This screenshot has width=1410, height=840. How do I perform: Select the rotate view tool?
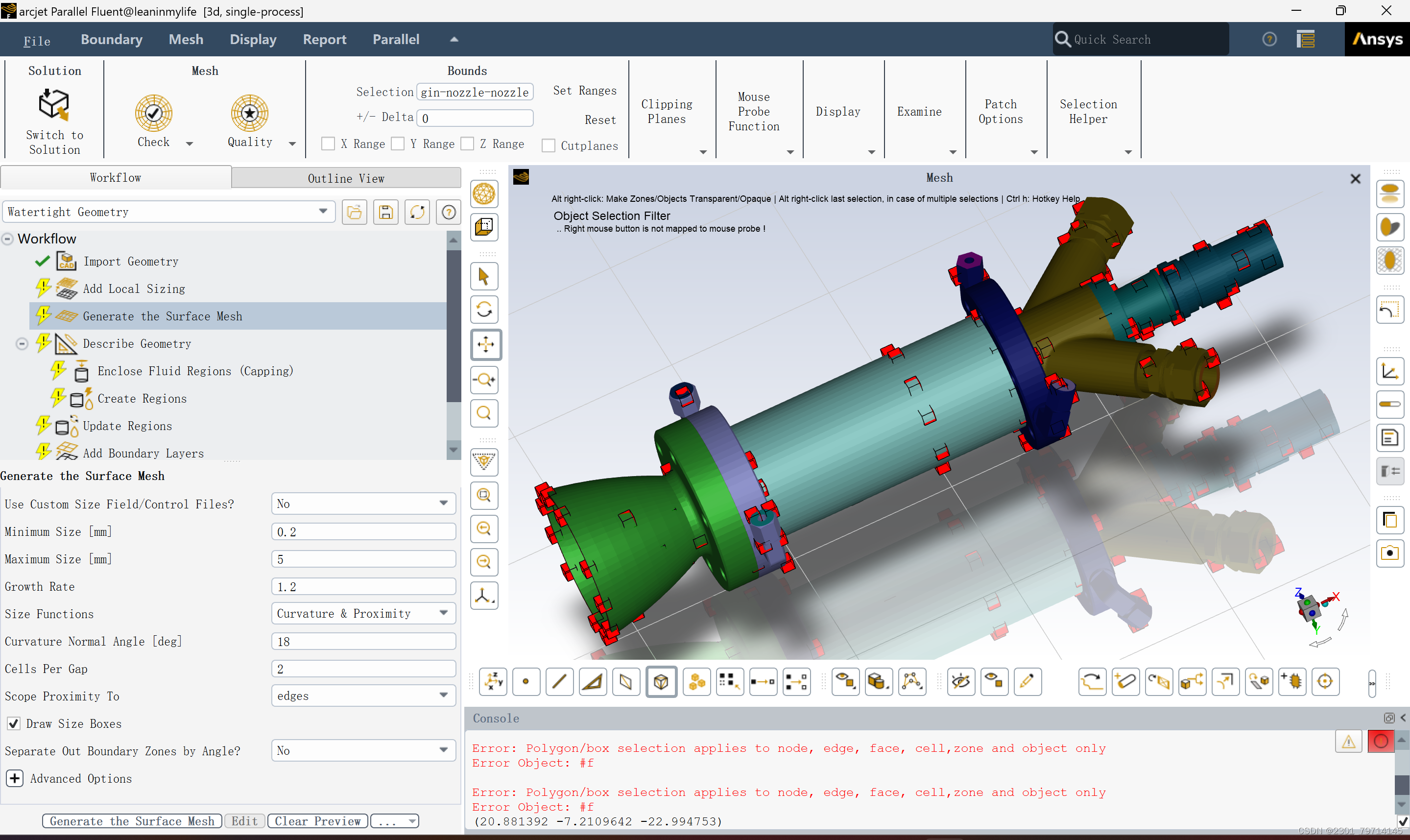(x=484, y=310)
